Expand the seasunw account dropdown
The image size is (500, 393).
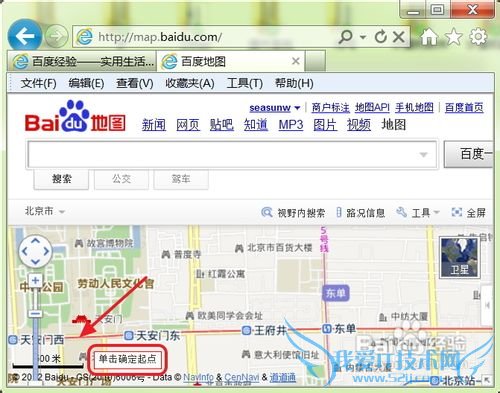[x=297, y=108]
